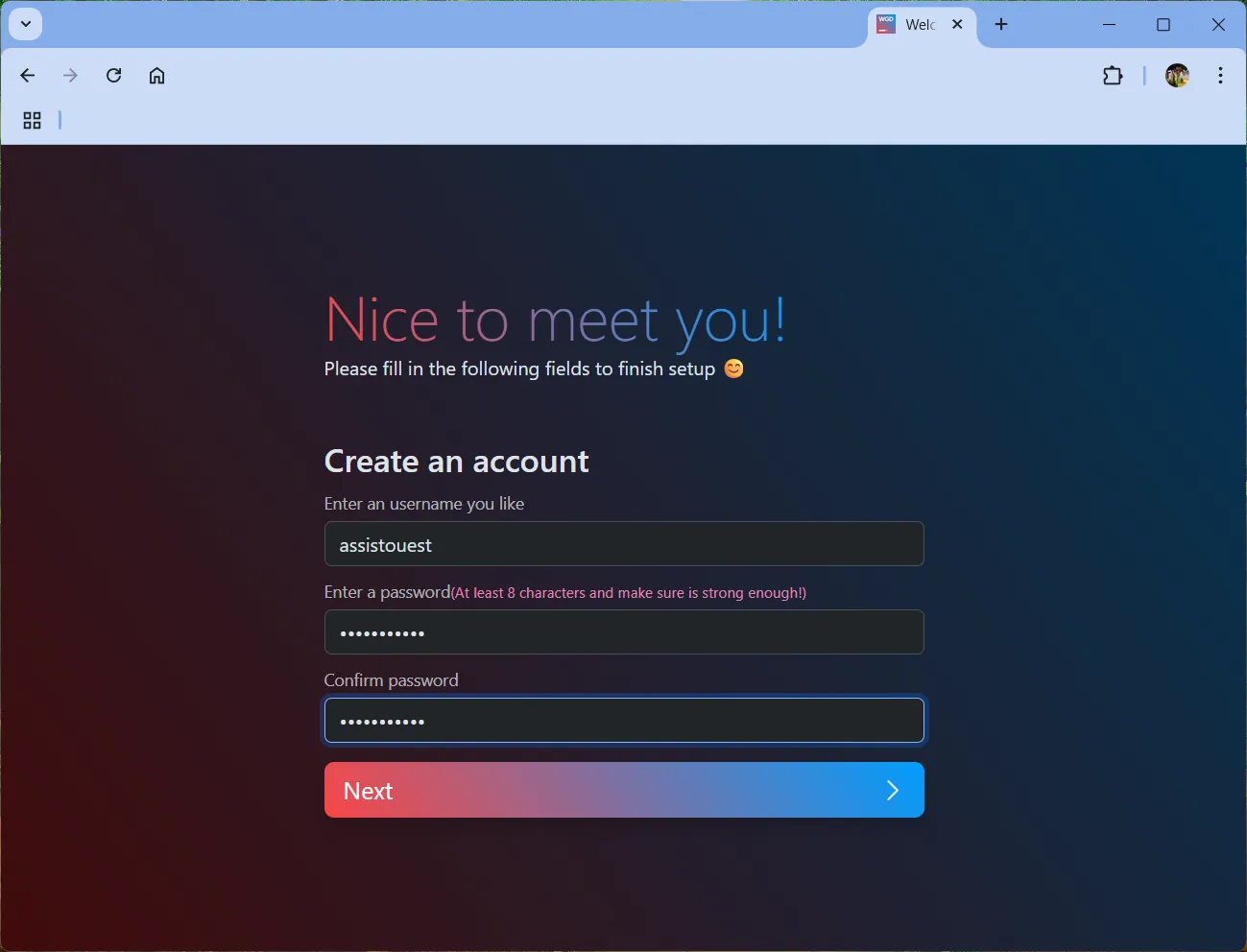This screenshot has width=1247, height=952.
Task: Click the smiling emoji after setup text
Action: (x=733, y=369)
